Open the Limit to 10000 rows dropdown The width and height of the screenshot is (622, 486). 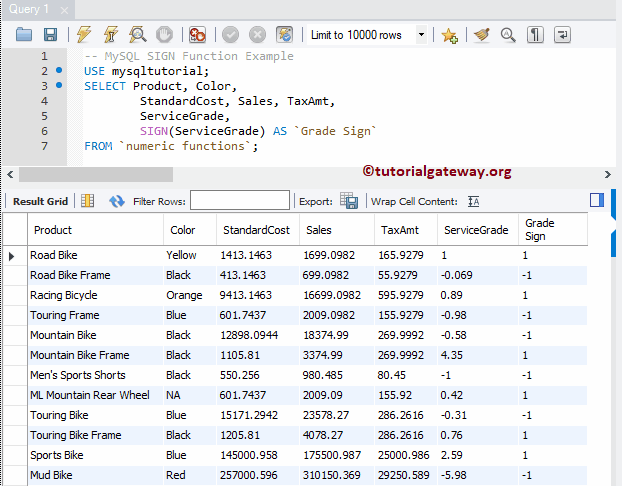[421, 35]
